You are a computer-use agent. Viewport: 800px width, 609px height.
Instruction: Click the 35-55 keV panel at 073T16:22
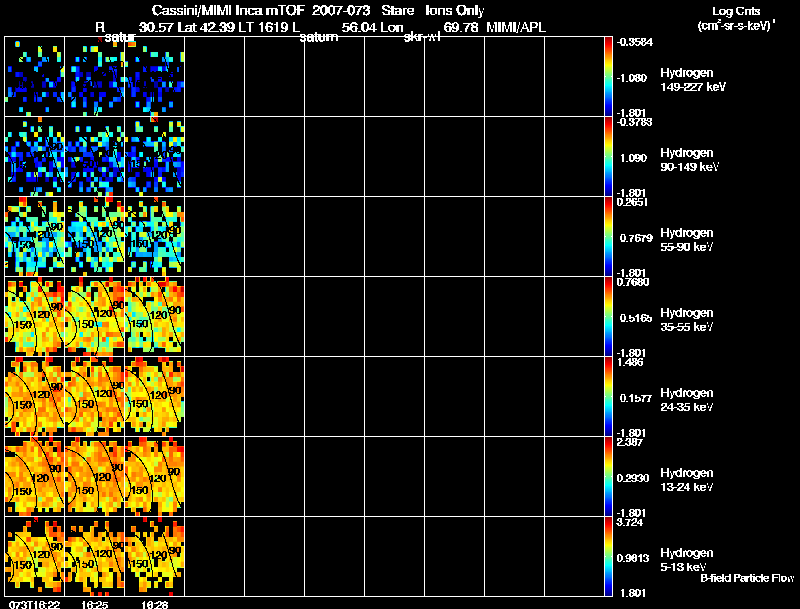[x=35, y=316]
